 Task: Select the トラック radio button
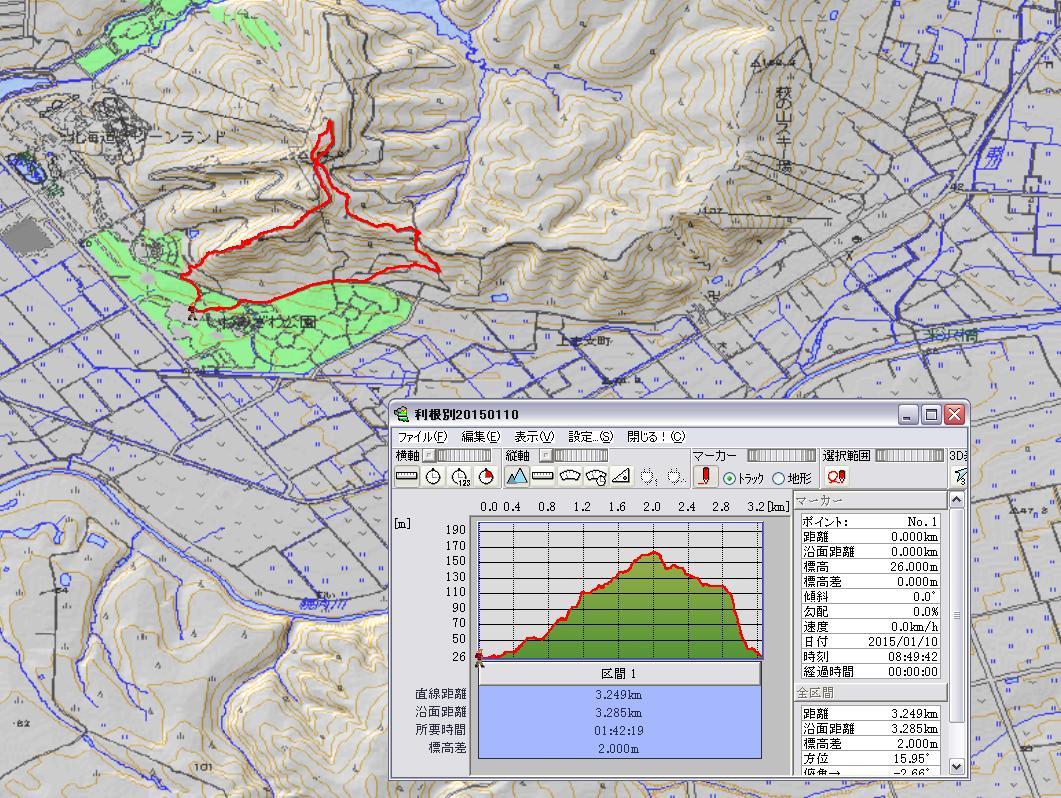(x=729, y=479)
